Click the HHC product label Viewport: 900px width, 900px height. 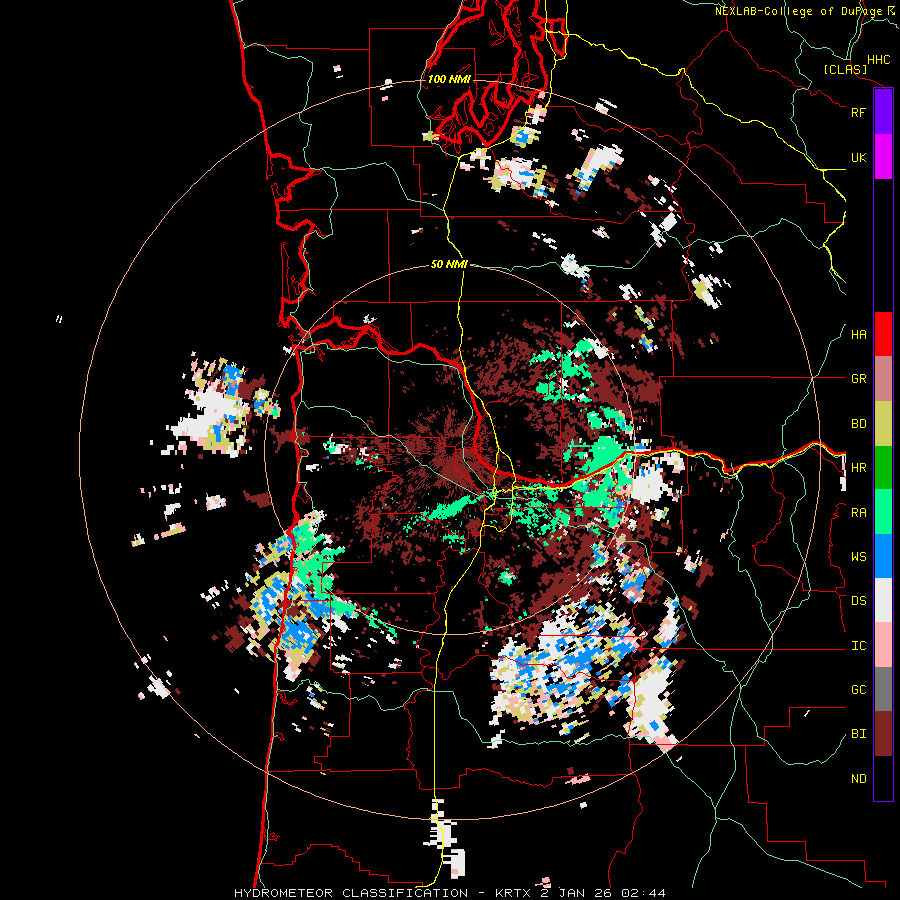point(879,60)
